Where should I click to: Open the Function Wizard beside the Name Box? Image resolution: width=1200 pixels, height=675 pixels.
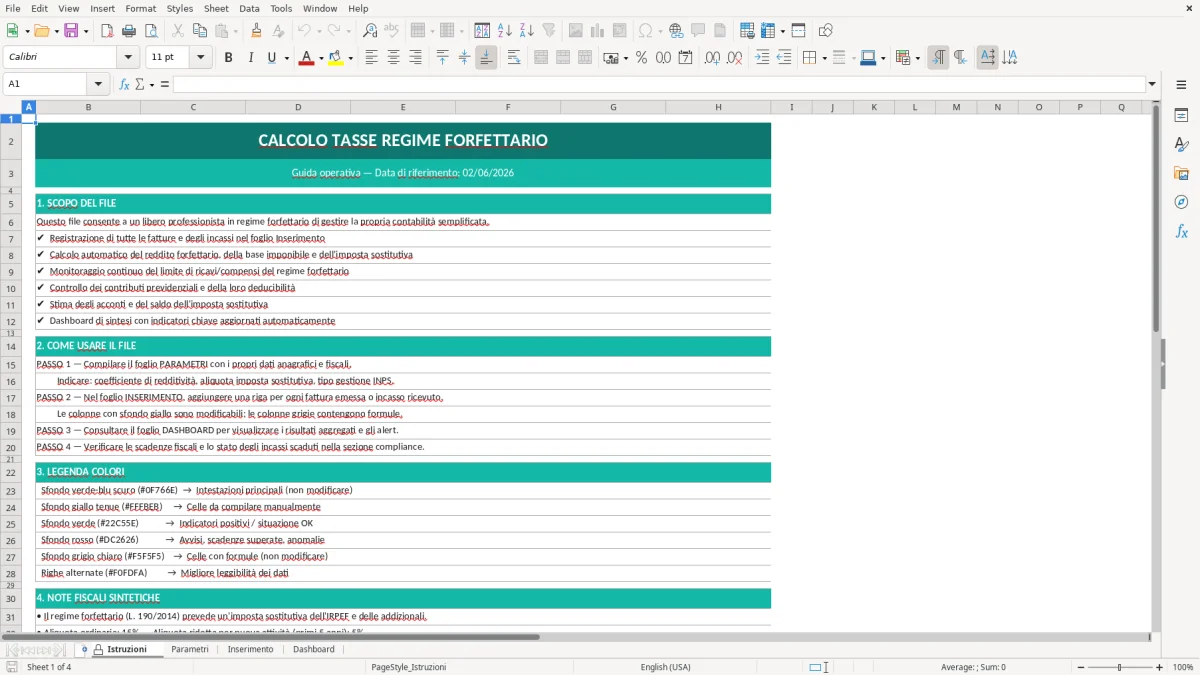coord(124,84)
